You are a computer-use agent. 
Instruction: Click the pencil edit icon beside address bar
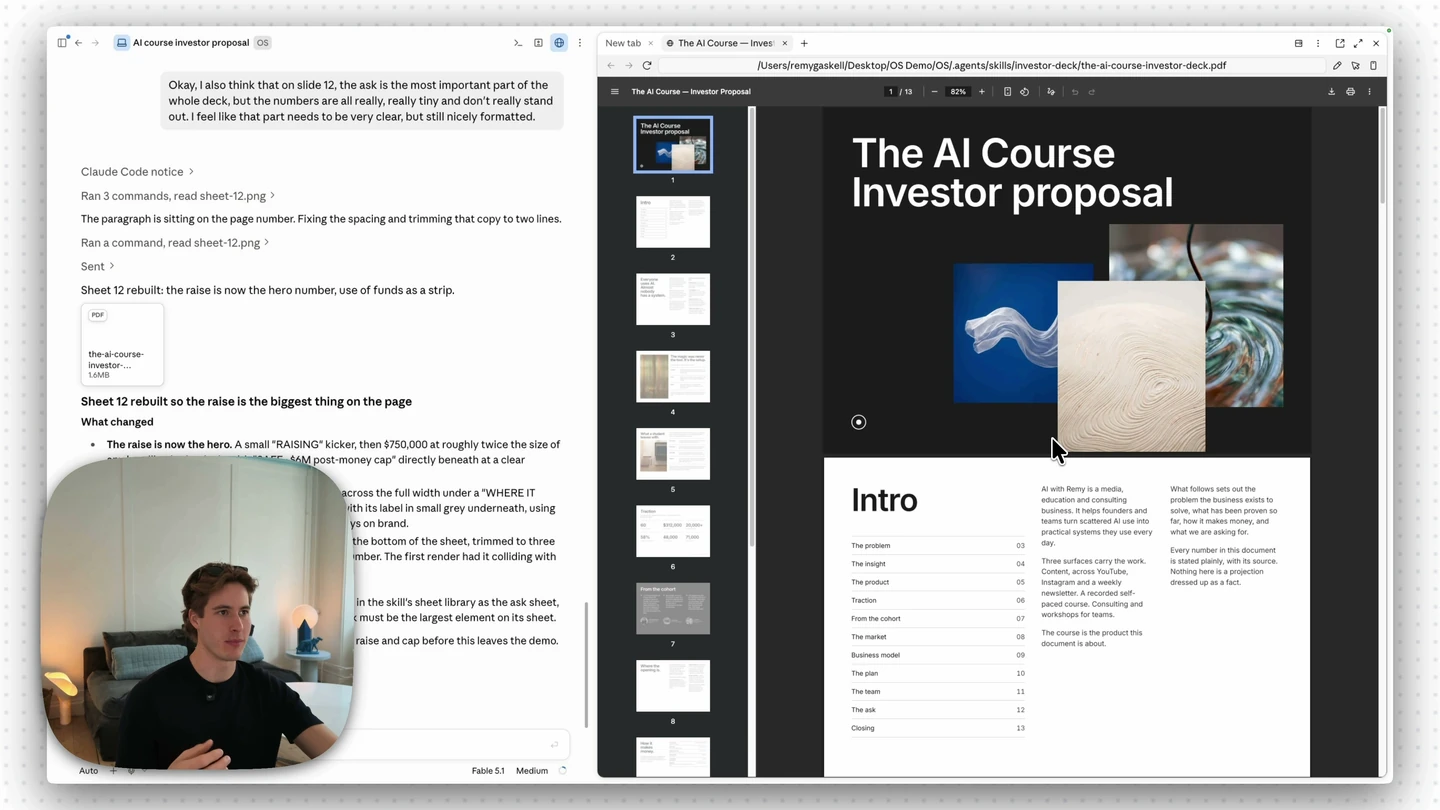point(1337,66)
